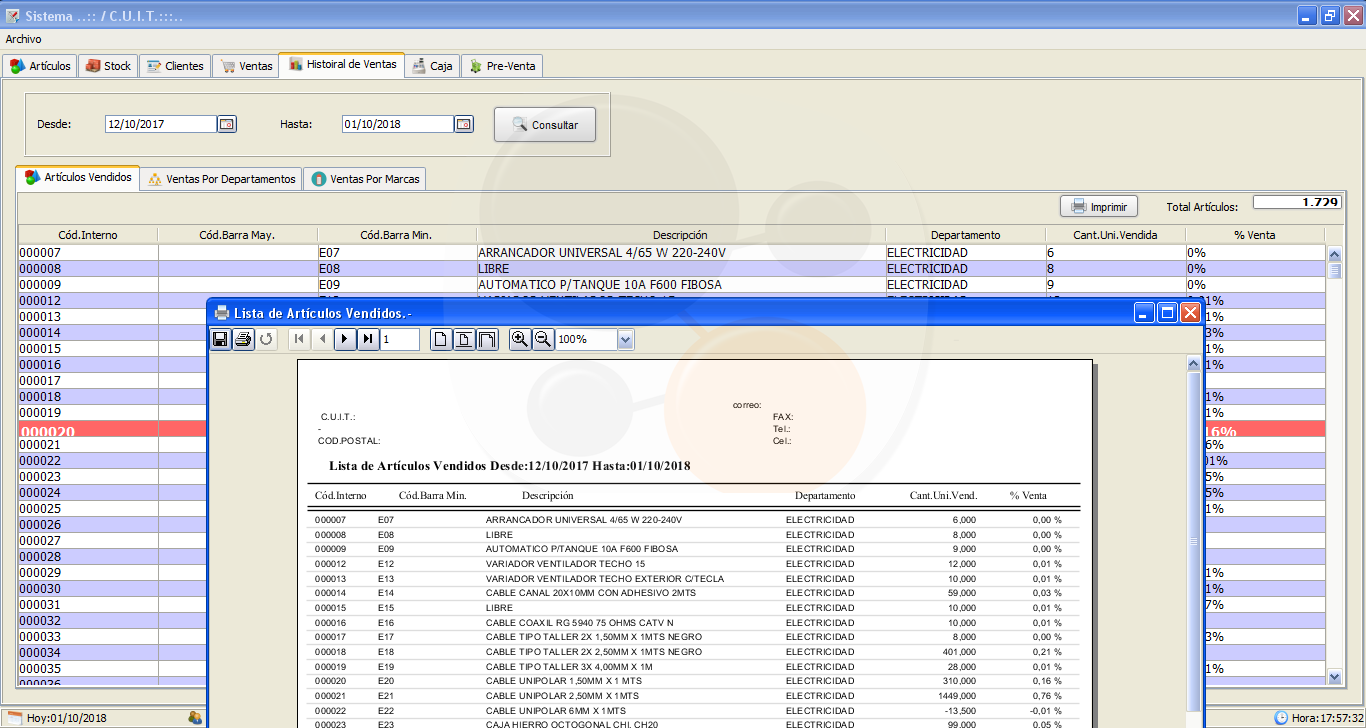This screenshot has height=728, width=1366.
Task: Minimize the Lista de Artículos Vendidos window
Action: coord(1144,313)
